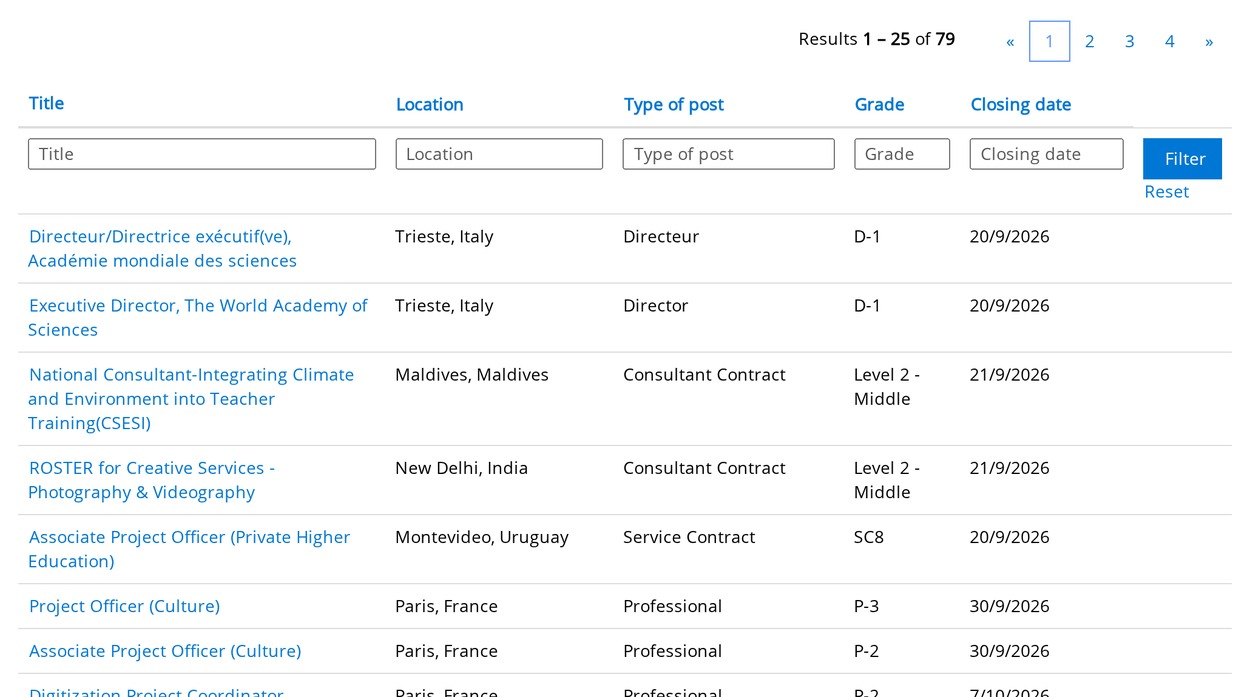Viewport: 1250px width, 697px height.
Task: Open Directeur/Directrice exécutif(ve) job posting
Action: (x=162, y=249)
